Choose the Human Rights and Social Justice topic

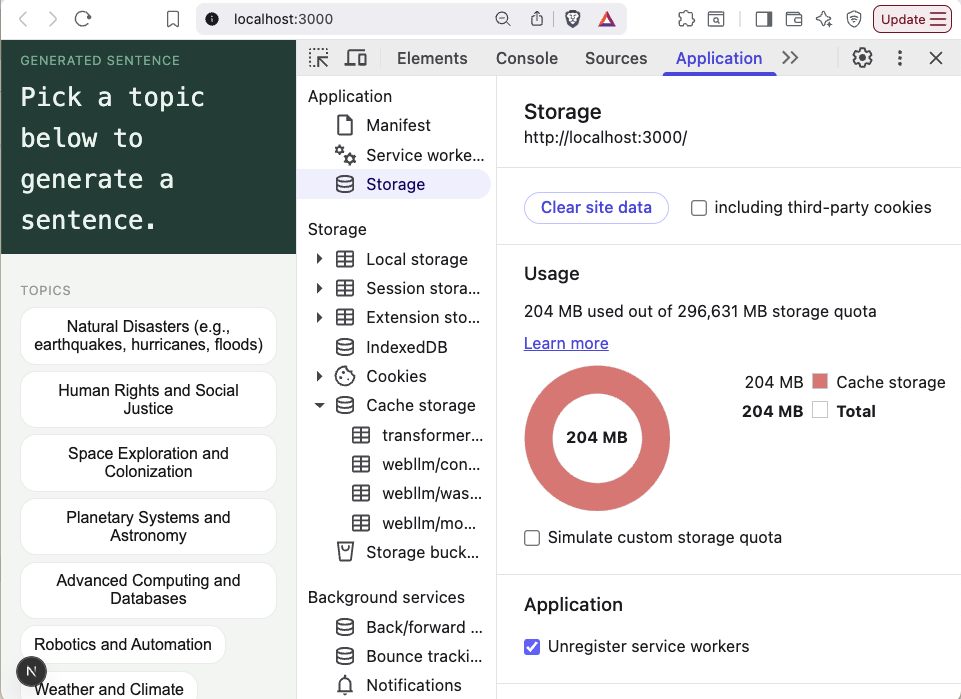(x=148, y=399)
